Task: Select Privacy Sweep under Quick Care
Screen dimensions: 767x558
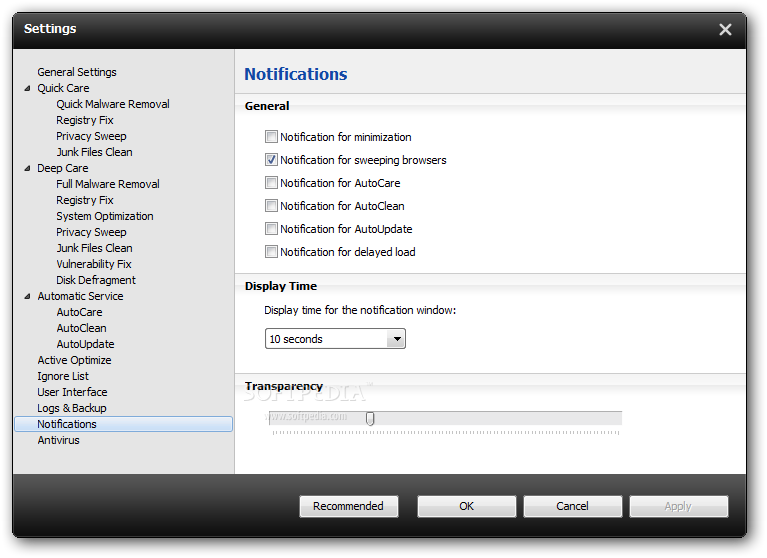Action: tap(91, 136)
